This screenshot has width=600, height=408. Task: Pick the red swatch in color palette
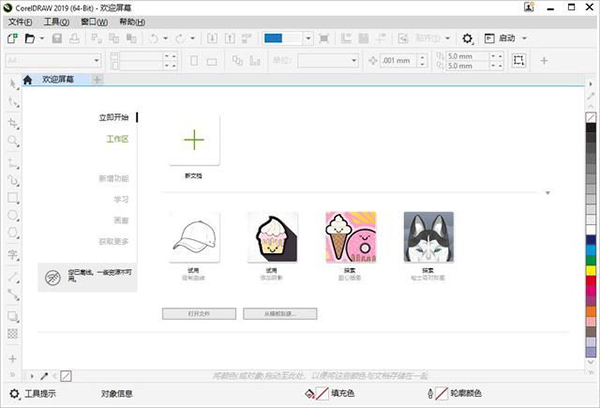coord(591,281)
